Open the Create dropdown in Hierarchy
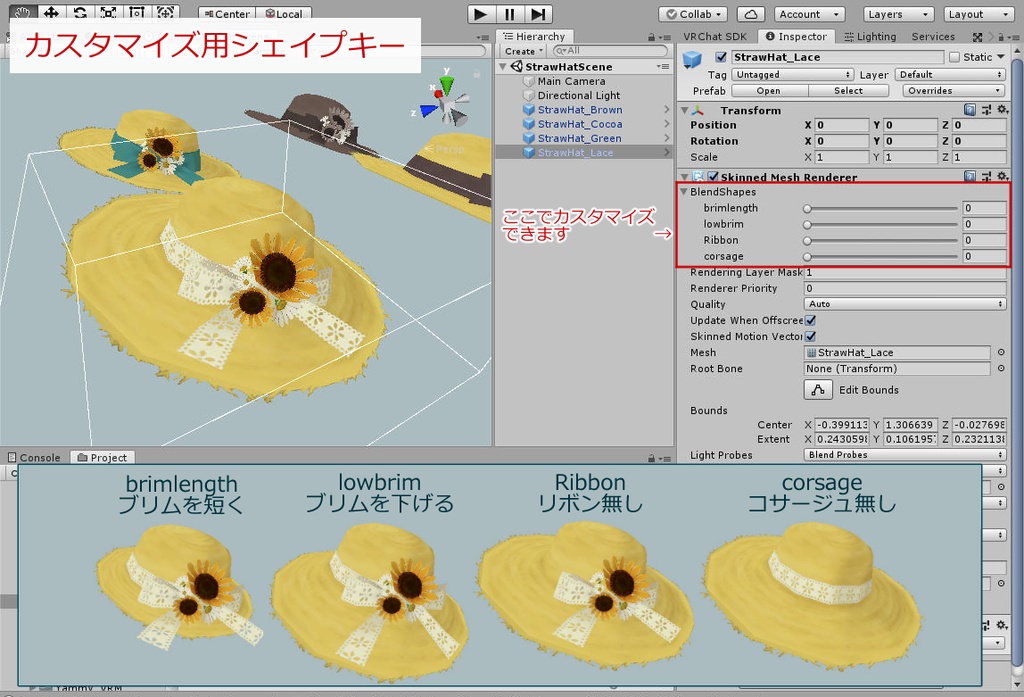 point(524,51)
